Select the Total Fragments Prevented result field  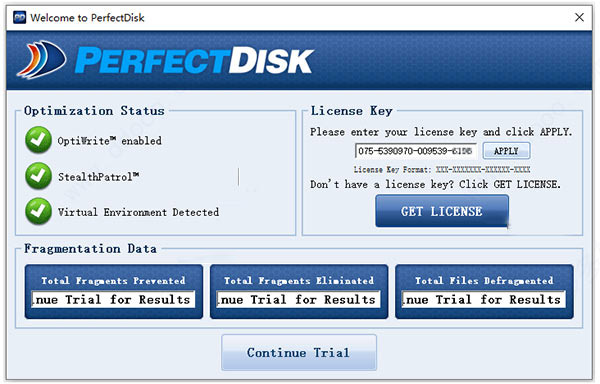[x=114, y=299]
